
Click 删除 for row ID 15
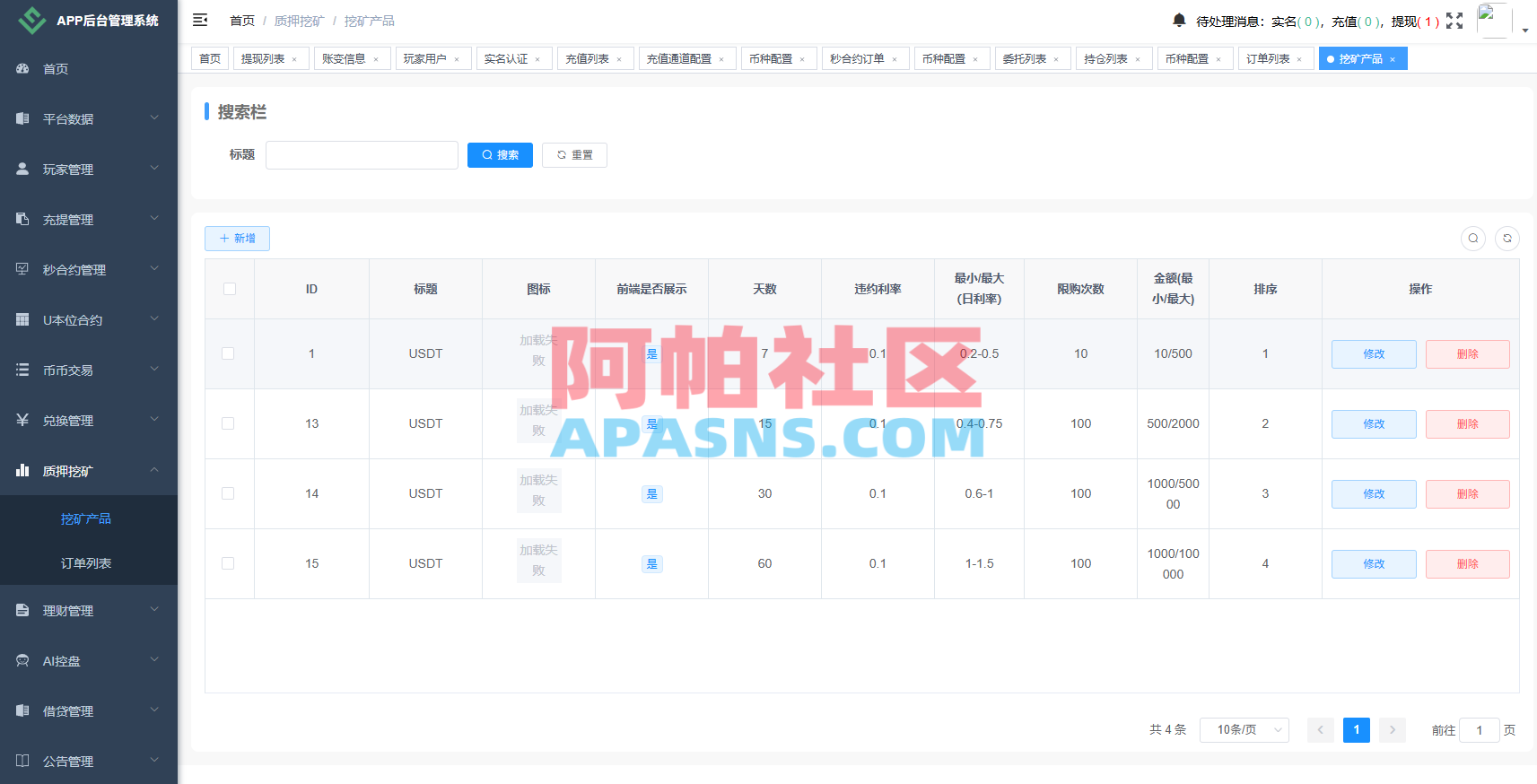click(x=1468, y=564)
